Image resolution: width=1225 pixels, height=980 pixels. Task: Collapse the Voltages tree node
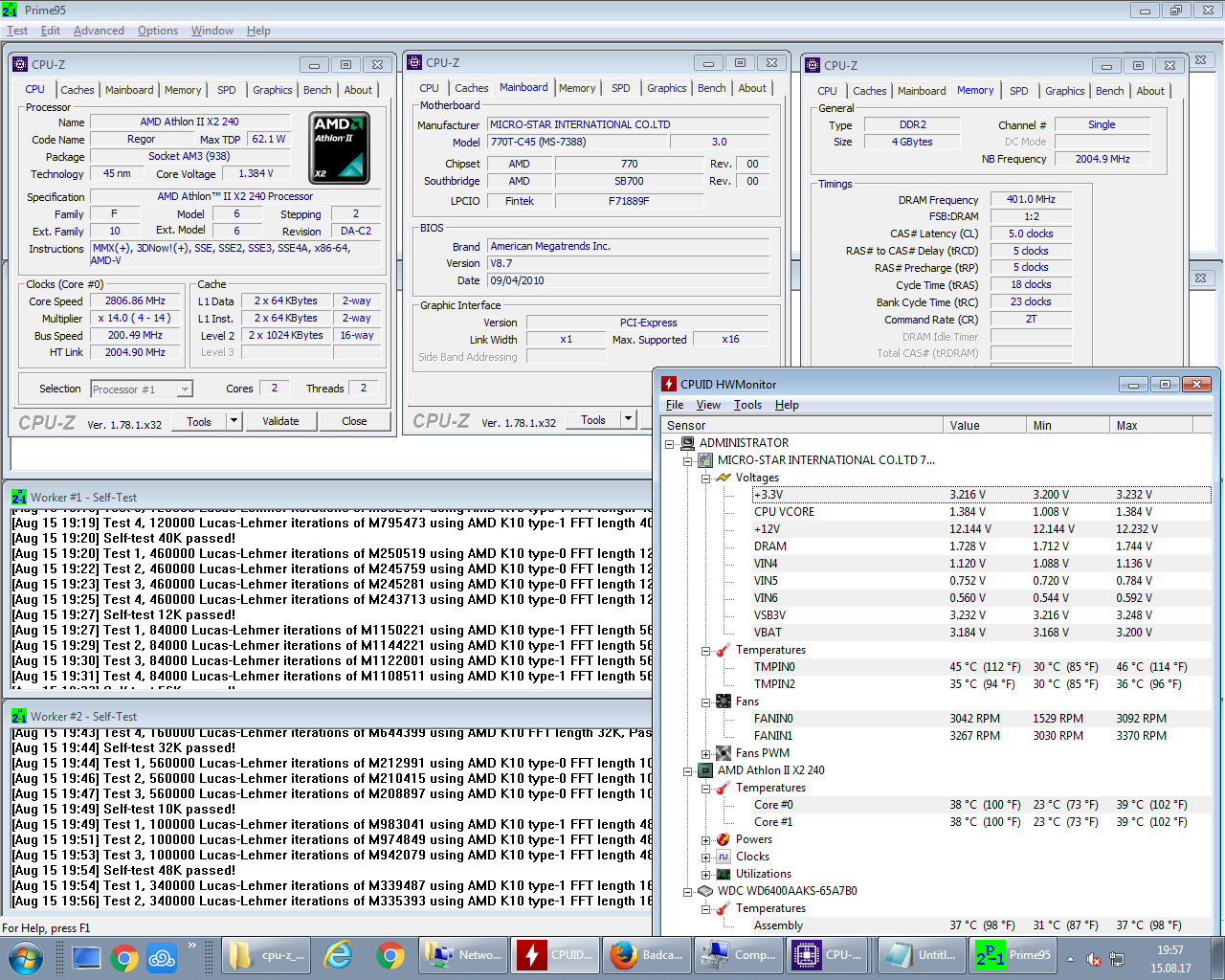click(706, 478)
